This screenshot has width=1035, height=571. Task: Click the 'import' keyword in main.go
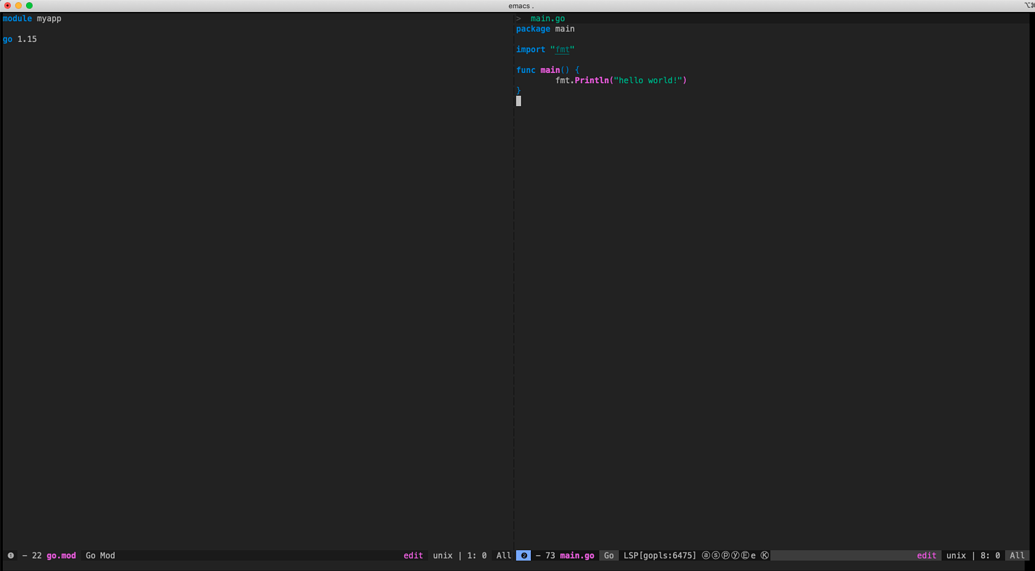531,50
